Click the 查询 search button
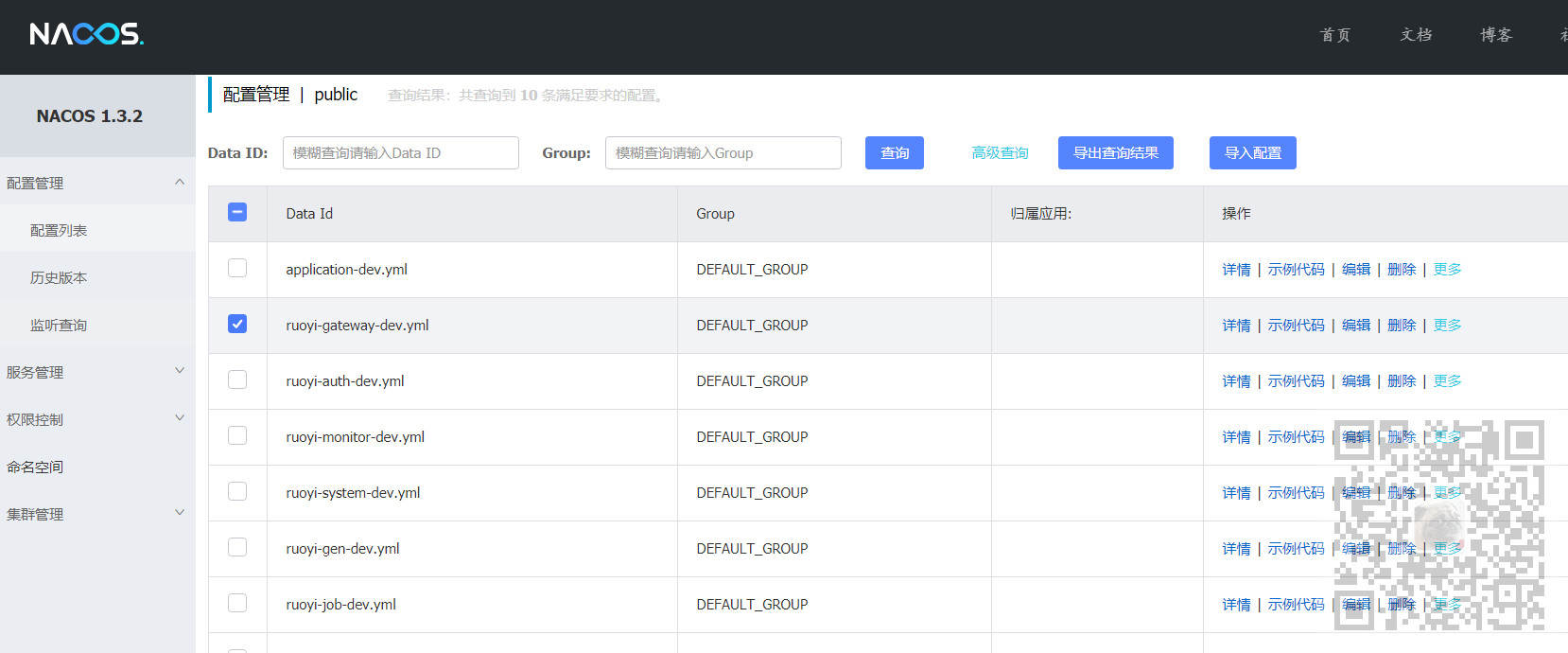1568x653 pixels. [x=895, y=152]
